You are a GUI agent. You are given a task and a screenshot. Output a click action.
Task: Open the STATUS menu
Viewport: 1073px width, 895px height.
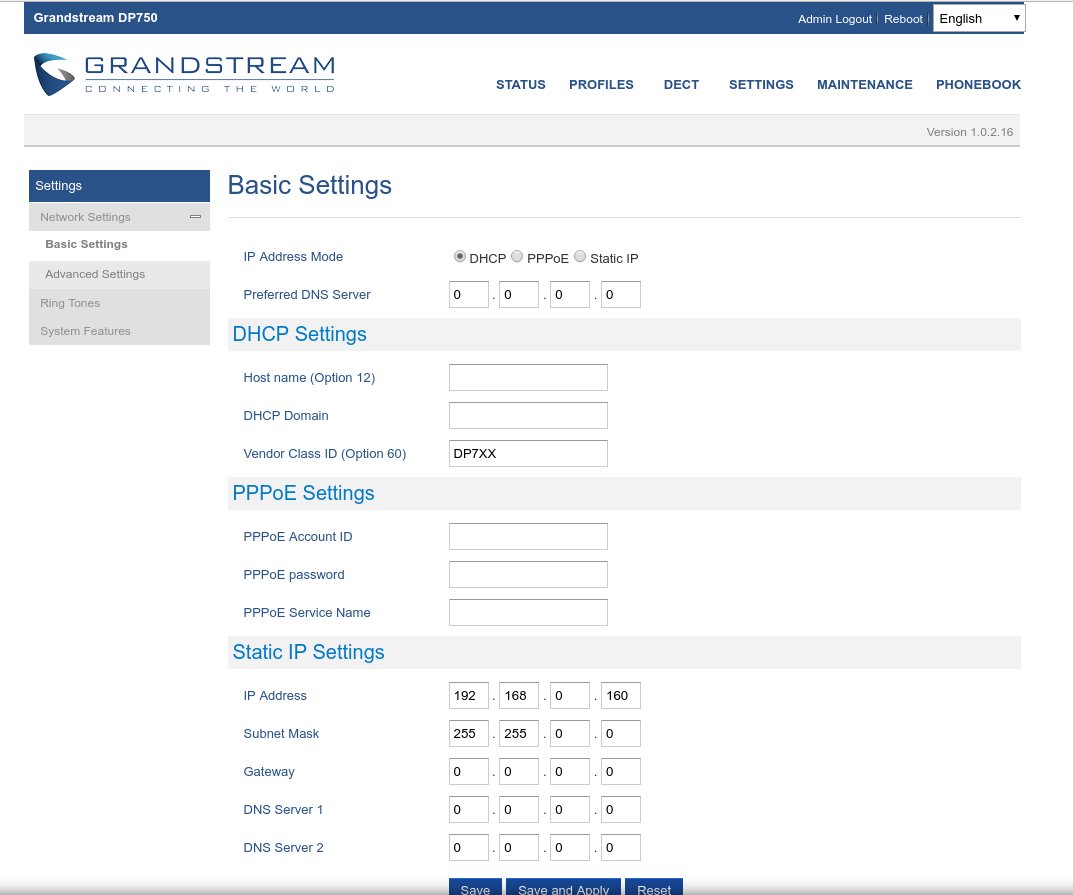coord(521,85)
